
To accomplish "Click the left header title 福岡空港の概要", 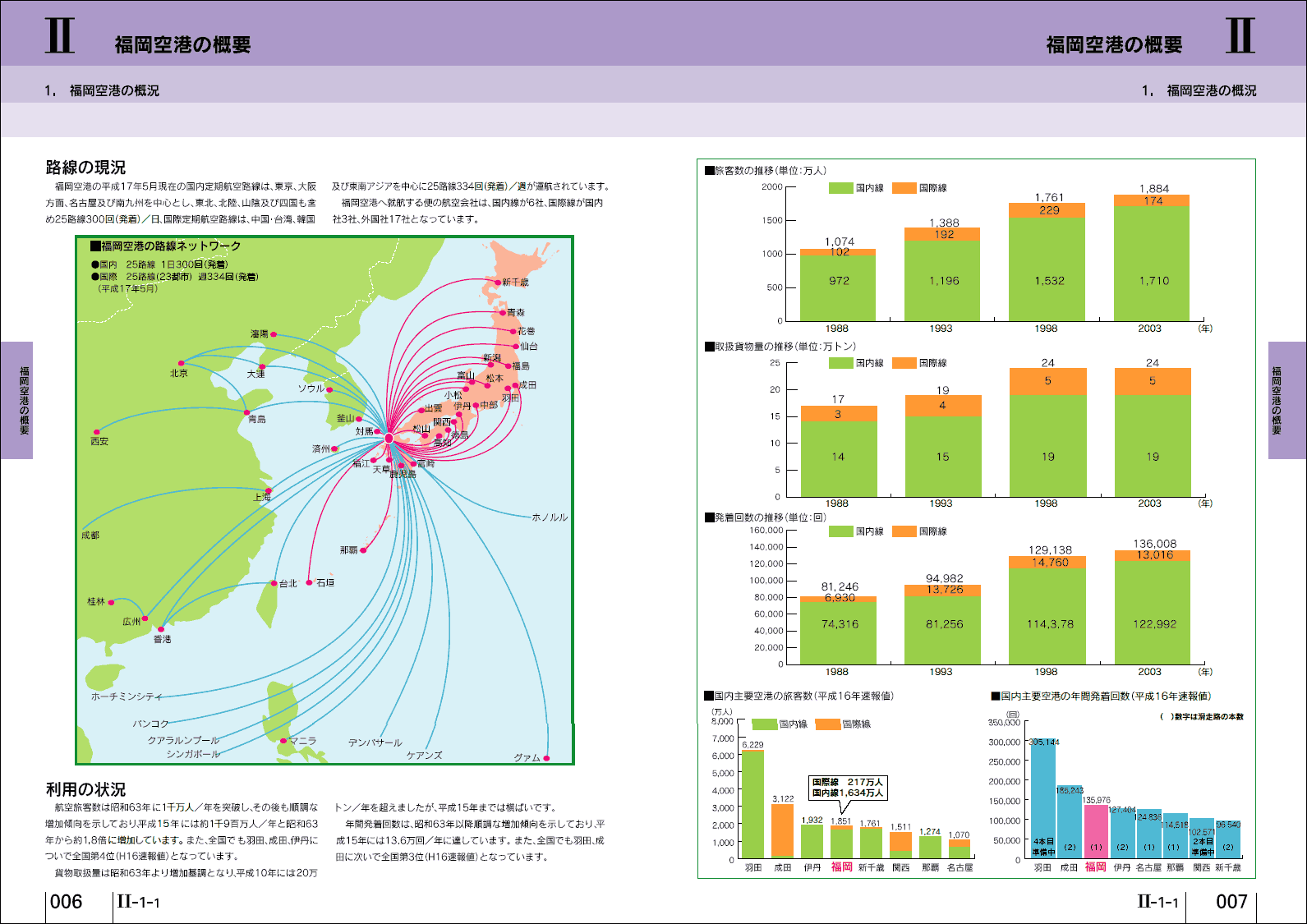I will pos(182,45).
